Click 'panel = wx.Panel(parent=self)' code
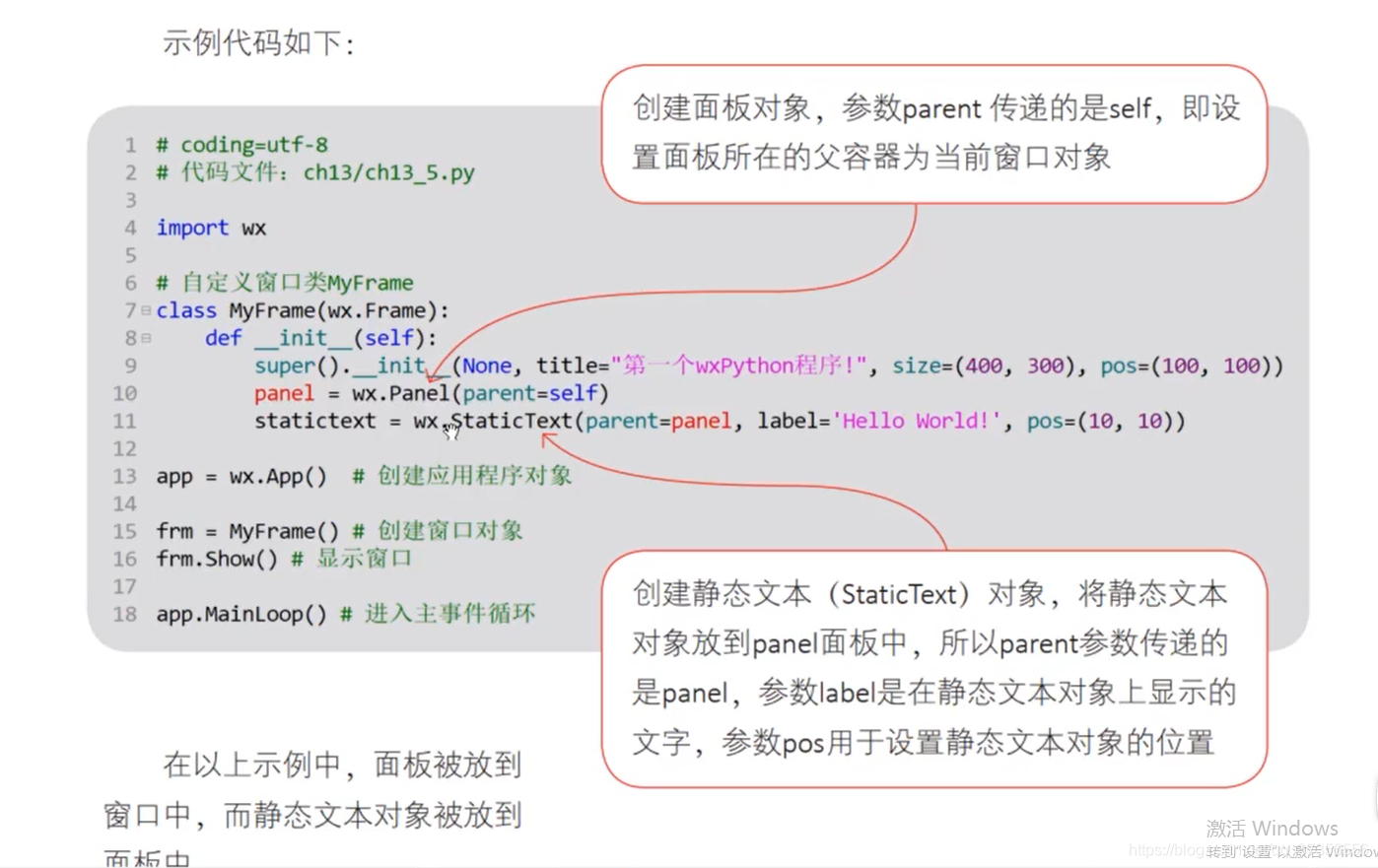 pyautogui.click(x=431, y=393)
